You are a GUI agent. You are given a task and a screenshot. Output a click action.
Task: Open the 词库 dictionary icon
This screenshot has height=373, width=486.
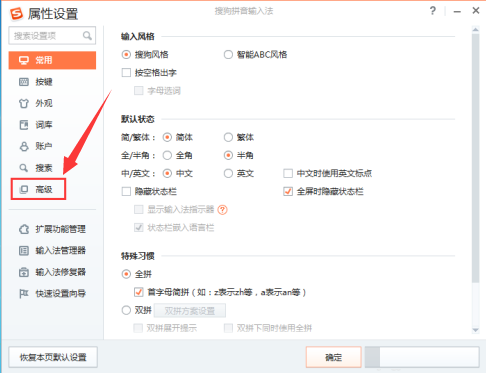pyautogui.click(x=24, y=125)
